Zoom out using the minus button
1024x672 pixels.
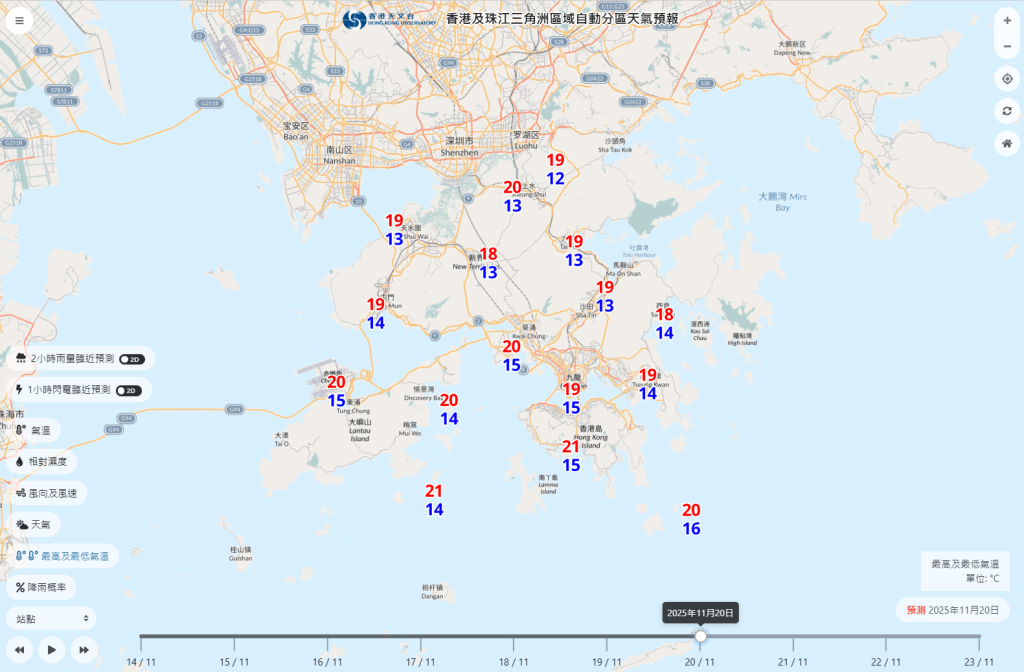point(1008,46)
